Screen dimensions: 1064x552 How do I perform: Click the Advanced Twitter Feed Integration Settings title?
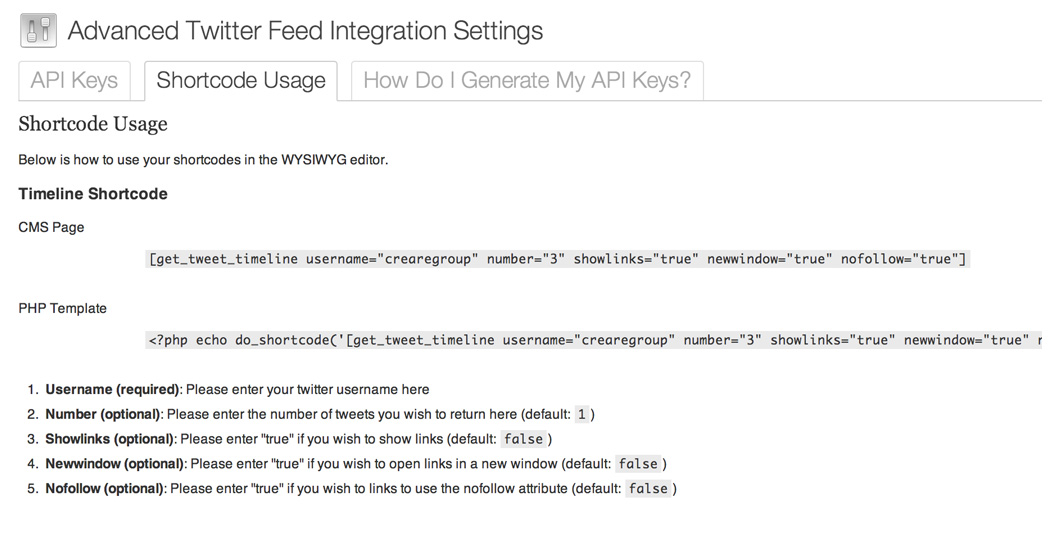[305, 31]
